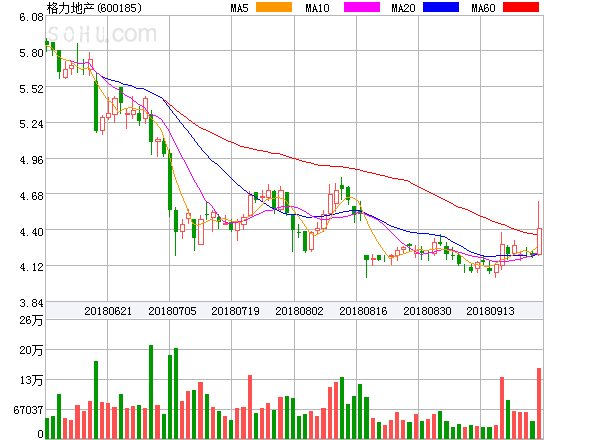Click the 20万 volume axis label
The image size is (600, 440).
tap(31, 350)
